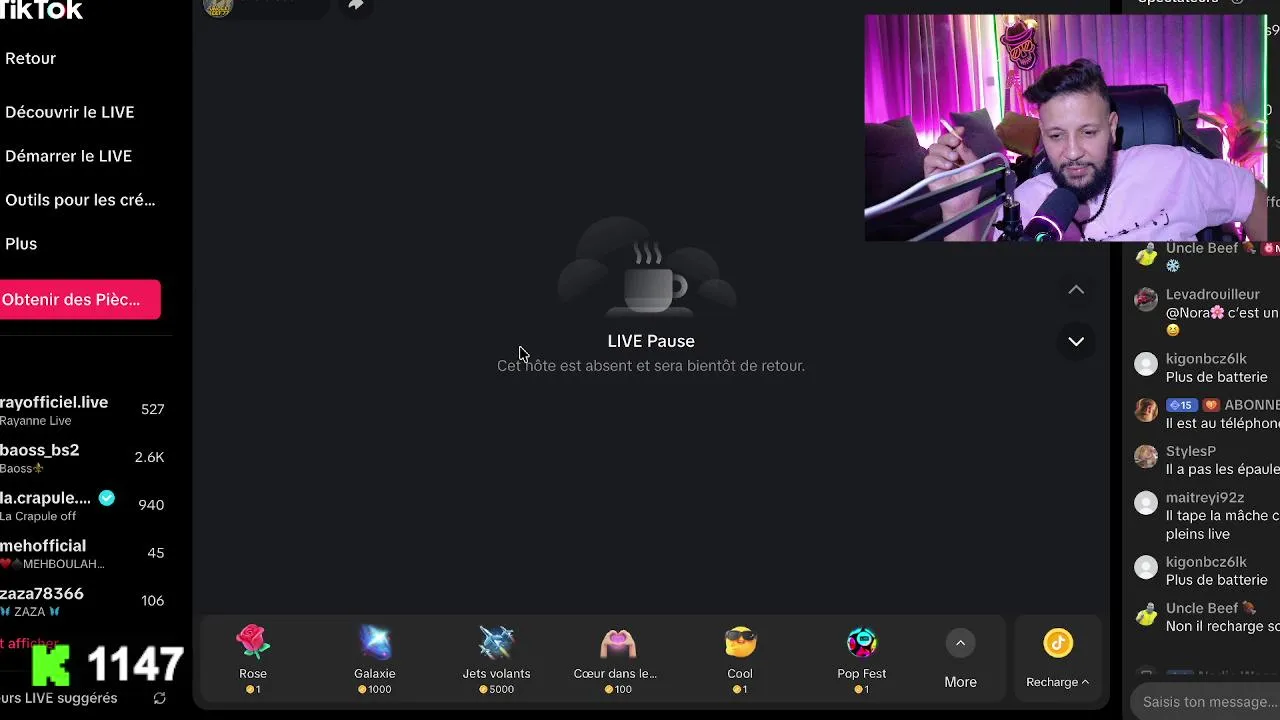Screen dimensions: 1280x720
Task: Click Retour in sidebar
Action: pyautogui.click(x=30, y=58)
